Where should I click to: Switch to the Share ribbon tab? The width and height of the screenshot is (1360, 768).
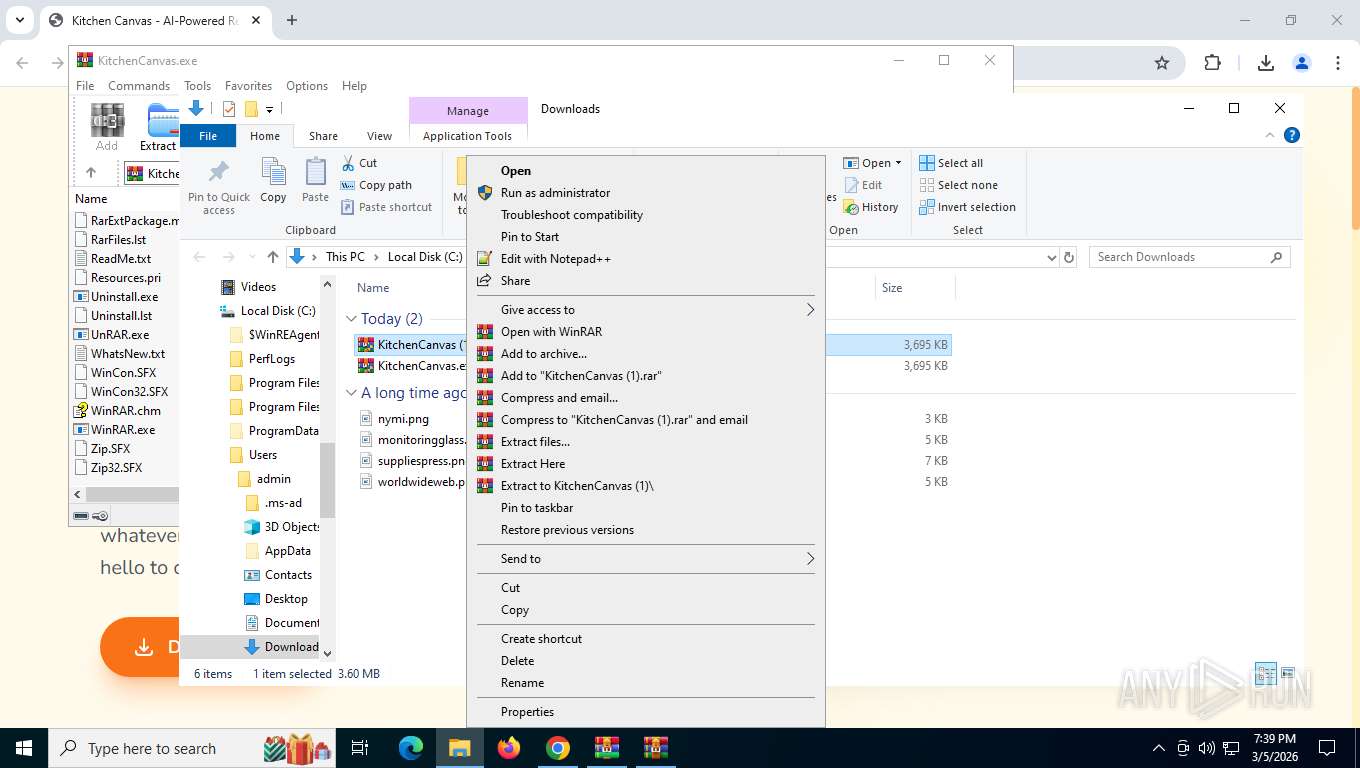[323, 136]
